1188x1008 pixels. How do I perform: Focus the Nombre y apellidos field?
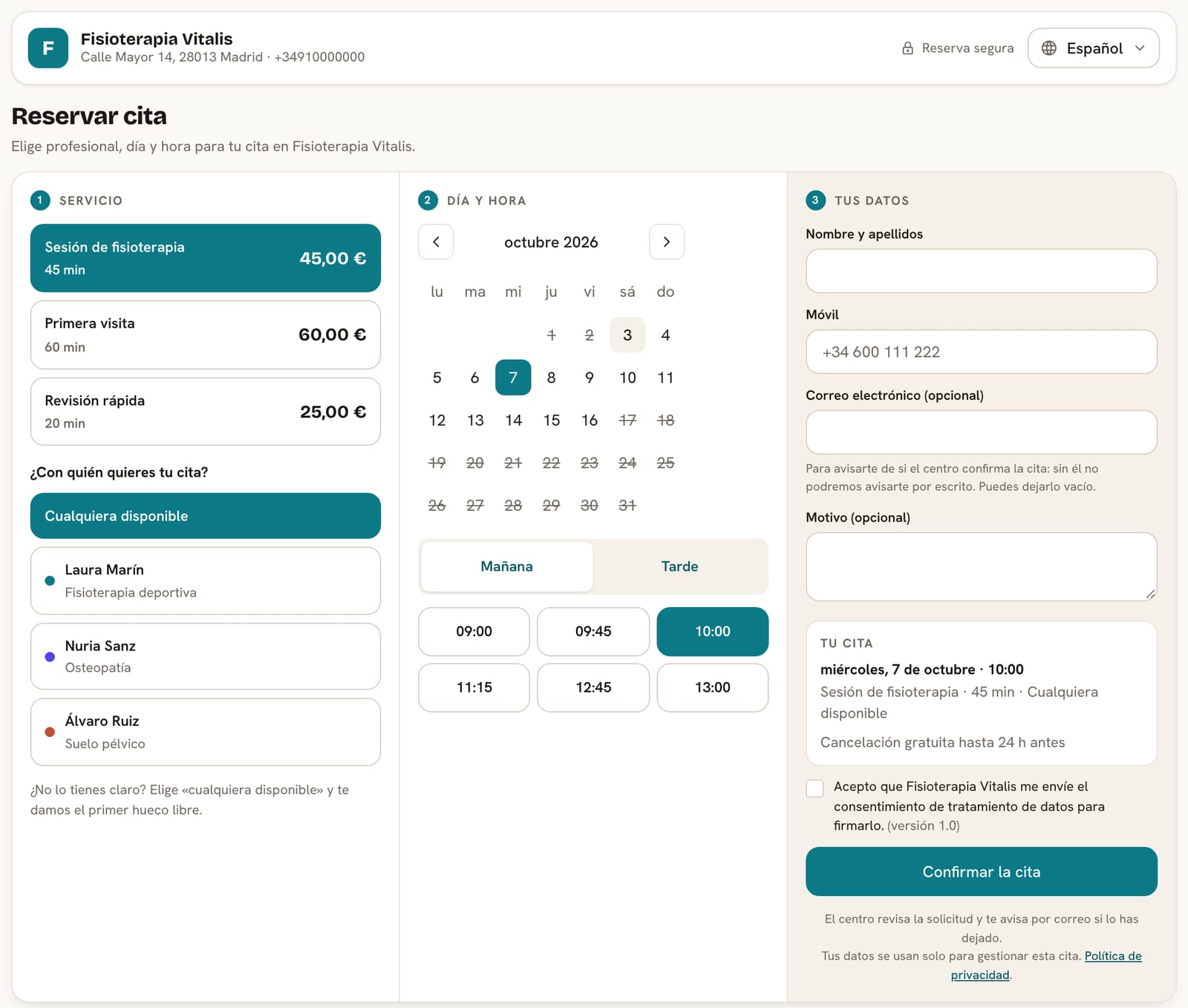click(981, 271)
